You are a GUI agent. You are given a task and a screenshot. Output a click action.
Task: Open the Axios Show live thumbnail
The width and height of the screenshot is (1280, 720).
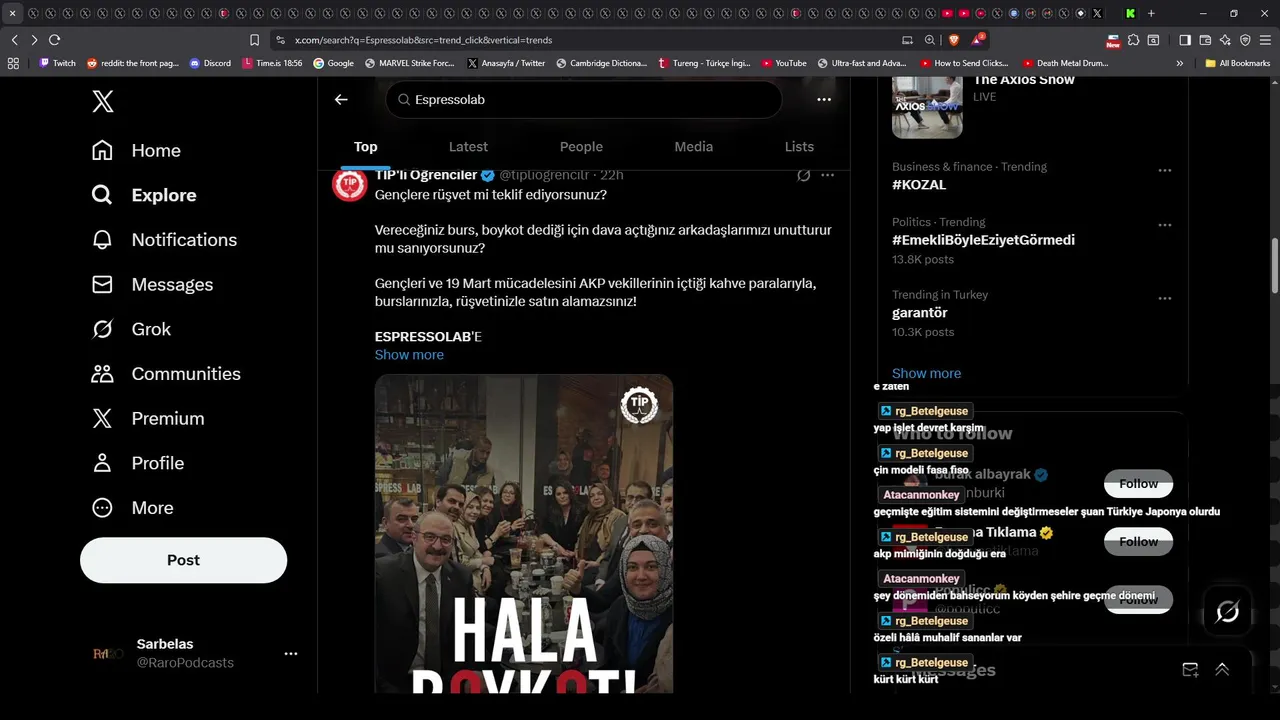tap(927, 108)
